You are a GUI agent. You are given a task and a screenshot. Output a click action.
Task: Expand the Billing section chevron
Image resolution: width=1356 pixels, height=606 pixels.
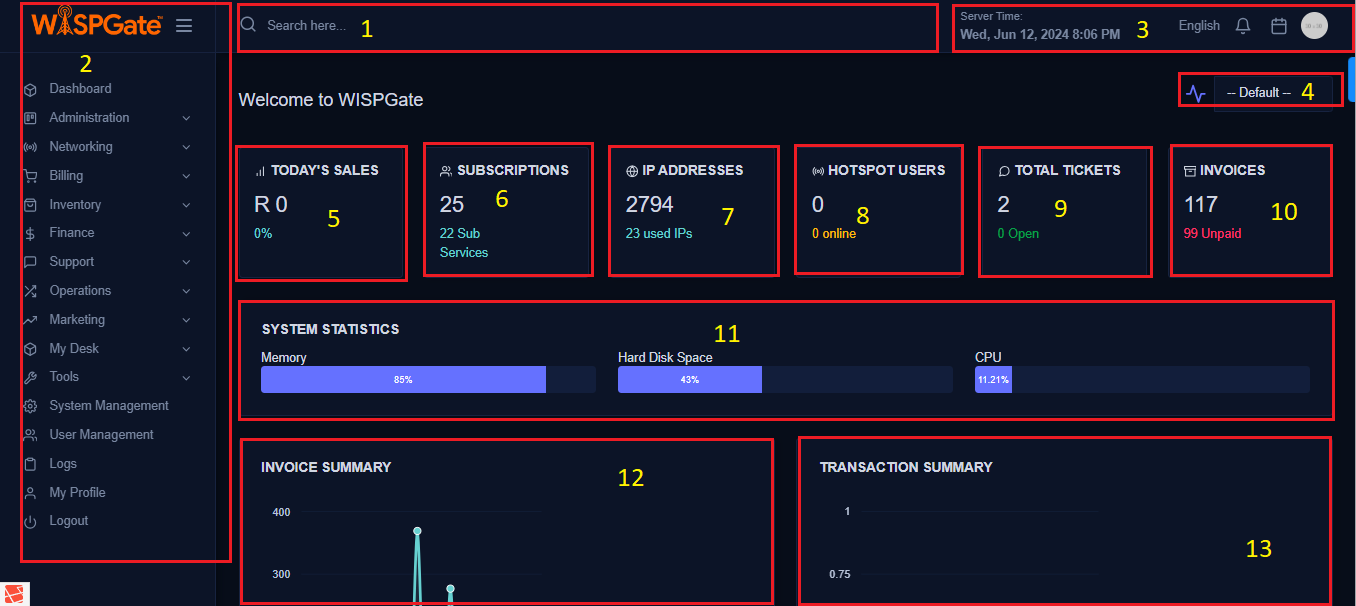tap(186, 175)
